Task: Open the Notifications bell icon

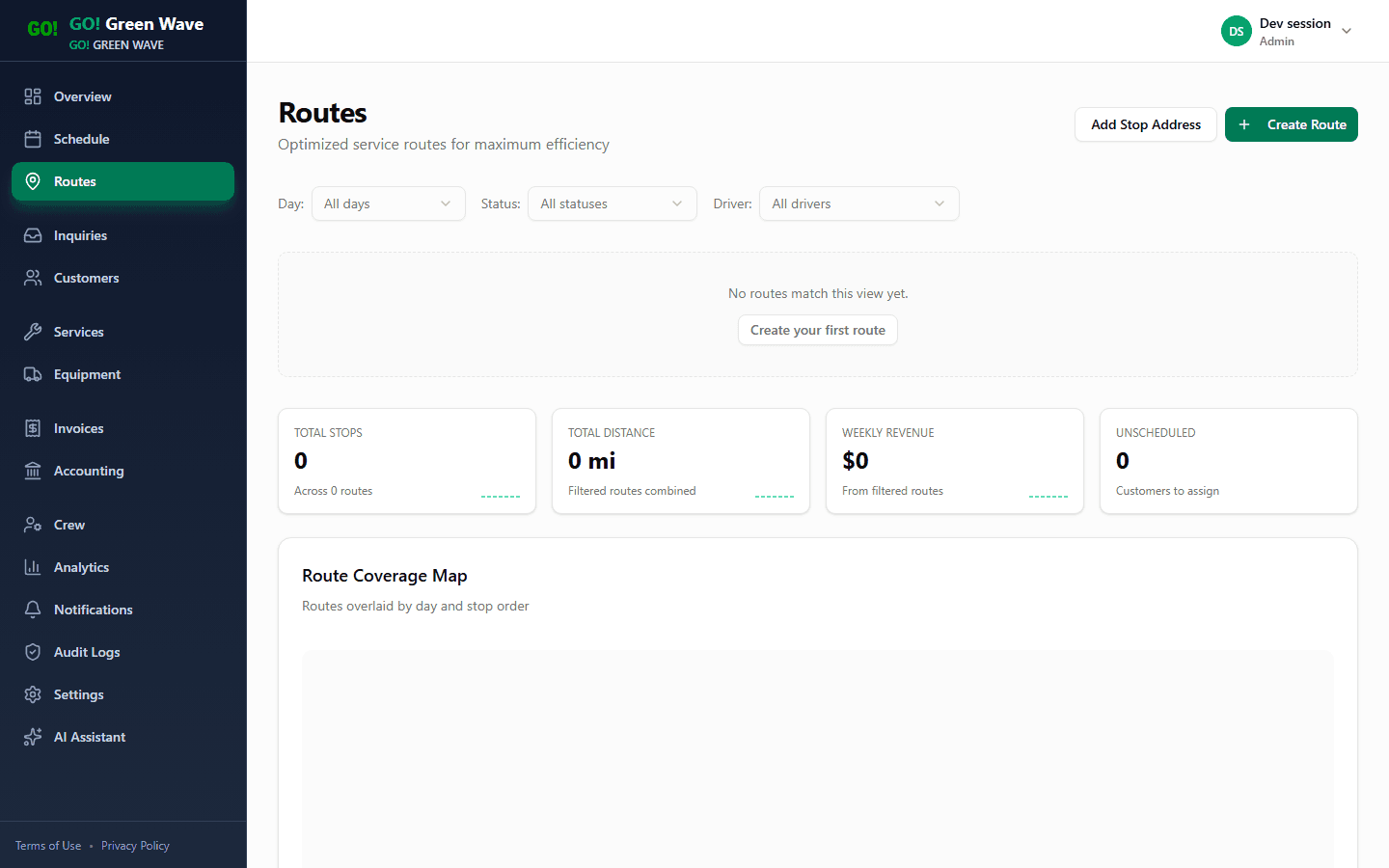Action: 33,610
